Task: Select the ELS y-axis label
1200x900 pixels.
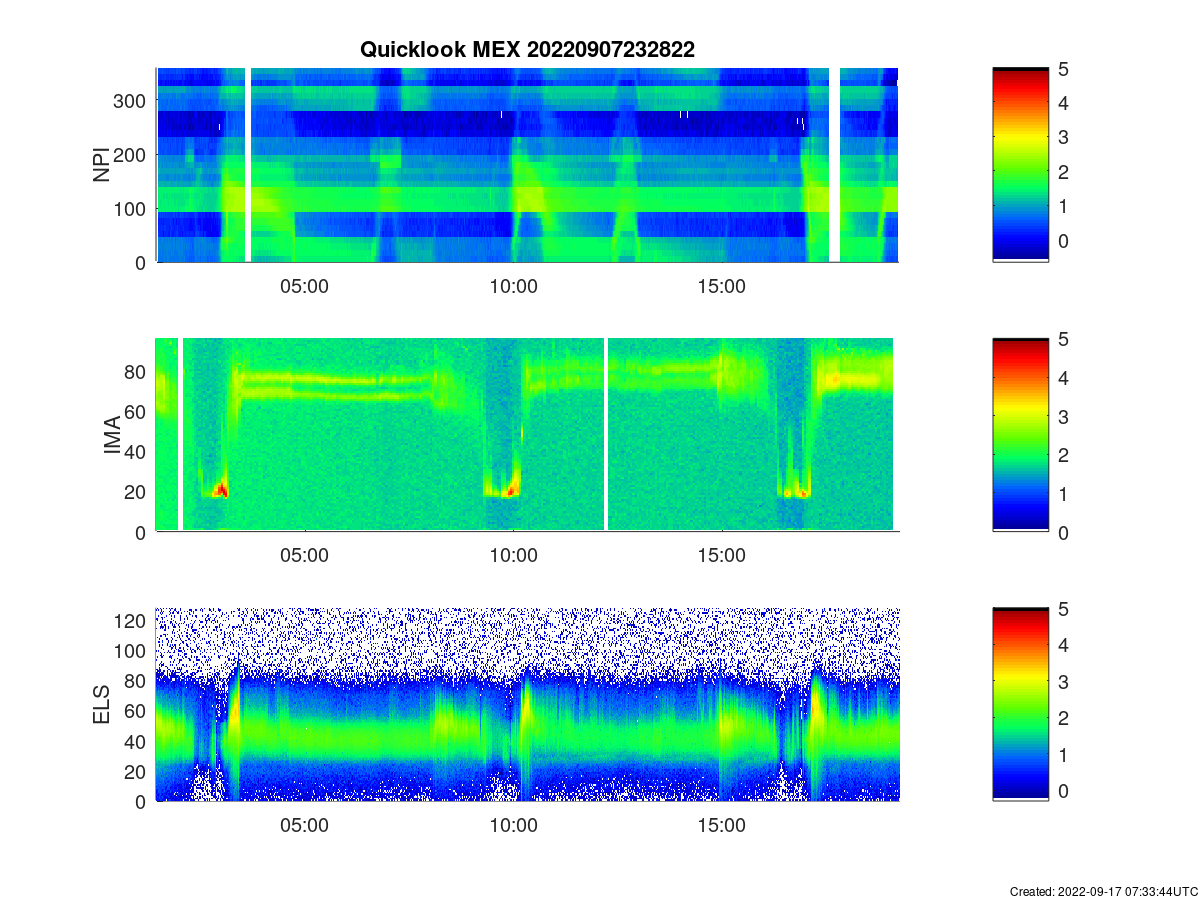Action: tap(101, 705)
